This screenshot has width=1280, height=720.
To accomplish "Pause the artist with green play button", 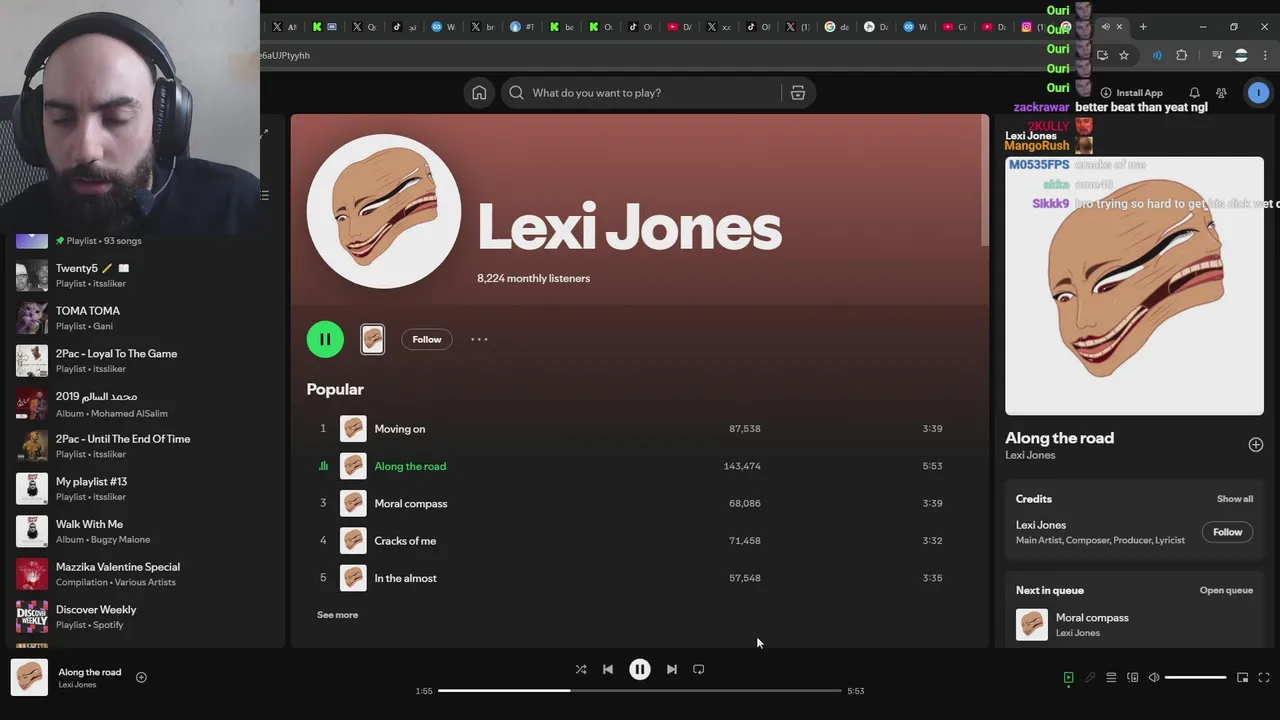I will [325, 339].
